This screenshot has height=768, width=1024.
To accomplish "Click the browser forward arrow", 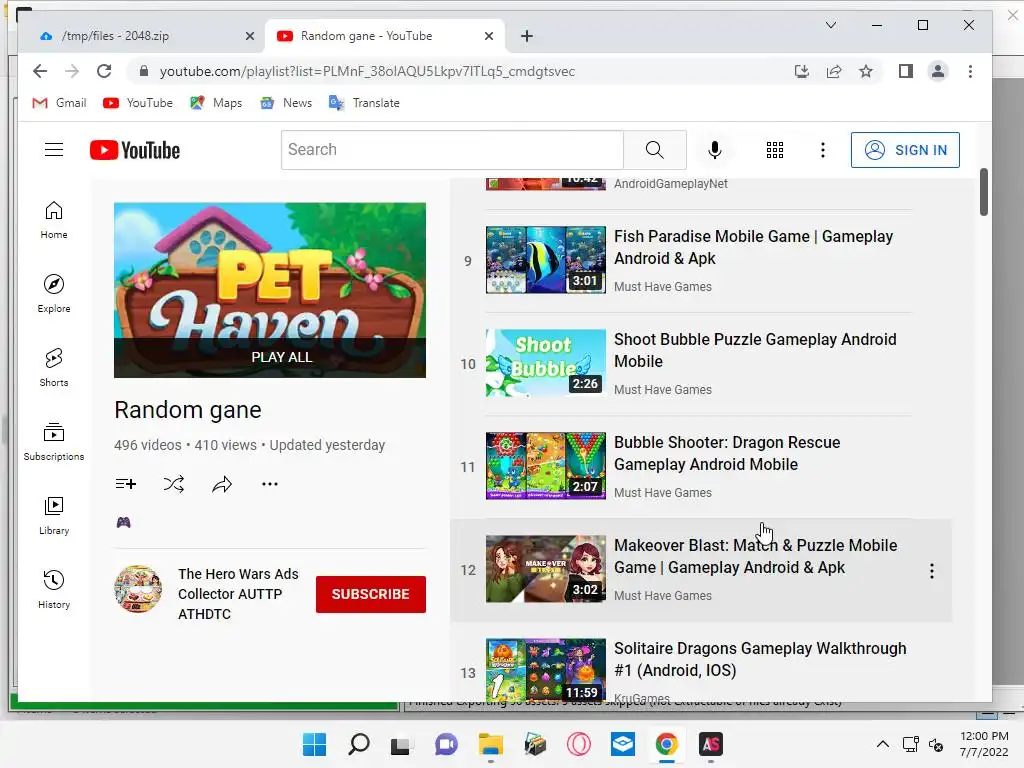I will (72, 71).
